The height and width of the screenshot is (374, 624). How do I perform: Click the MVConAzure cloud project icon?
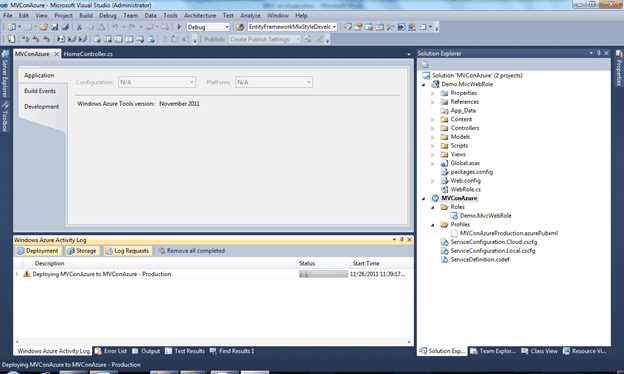click(x=435, y=198)
